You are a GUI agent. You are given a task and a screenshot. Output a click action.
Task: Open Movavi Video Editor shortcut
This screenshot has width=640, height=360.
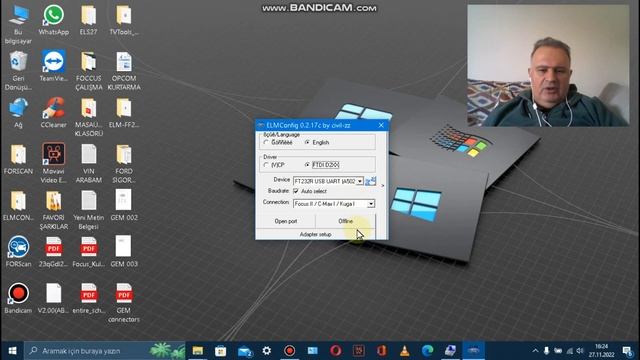click(x=53, y=163)
